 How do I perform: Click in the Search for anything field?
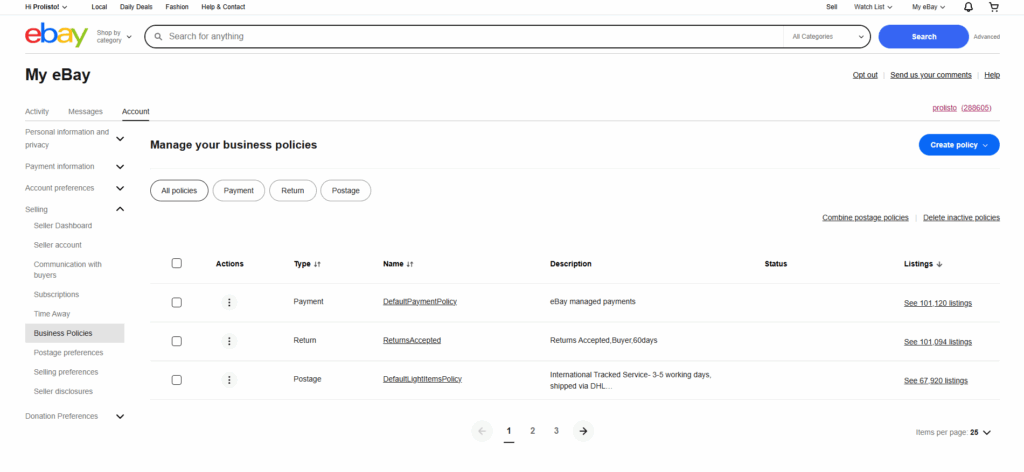pyautogui.click(x=464, y=37)
